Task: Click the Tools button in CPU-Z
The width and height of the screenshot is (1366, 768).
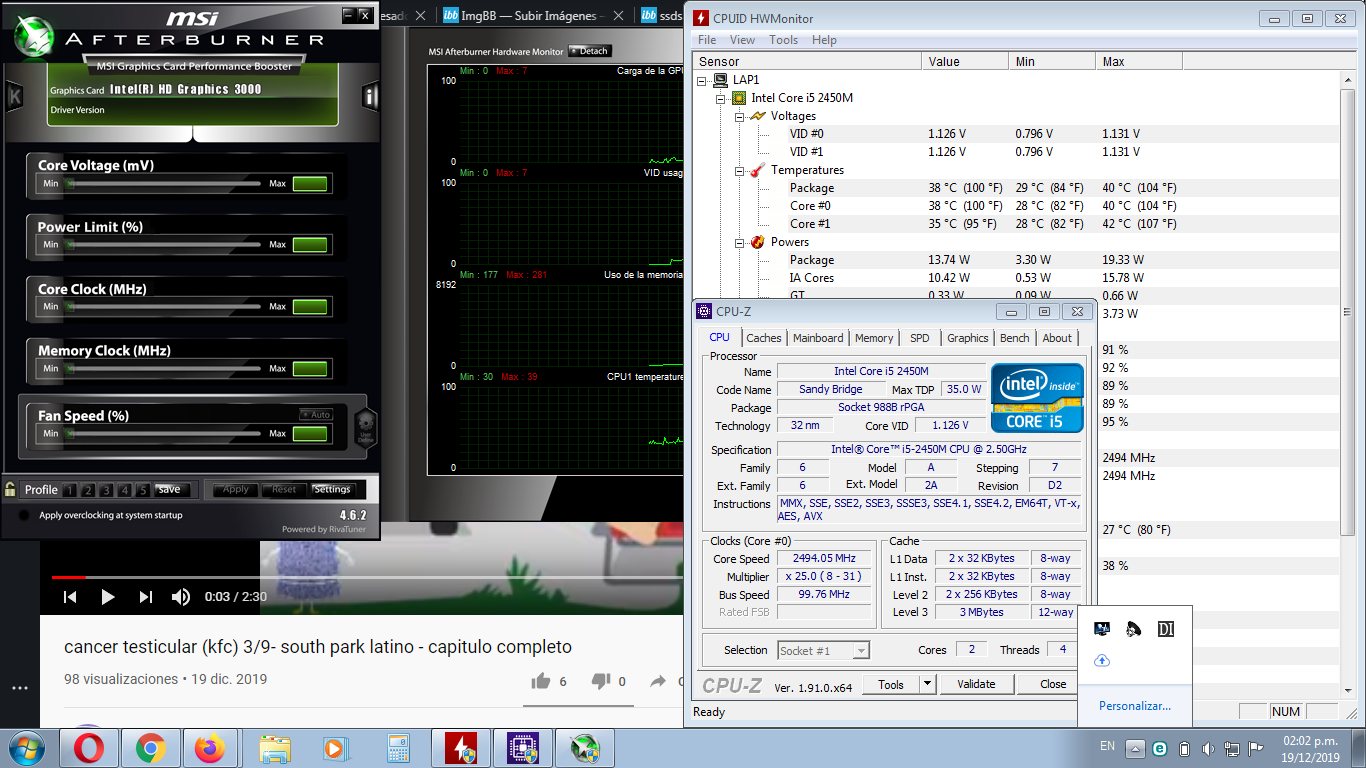Action: pyautogui.click(x=891, y=684)
